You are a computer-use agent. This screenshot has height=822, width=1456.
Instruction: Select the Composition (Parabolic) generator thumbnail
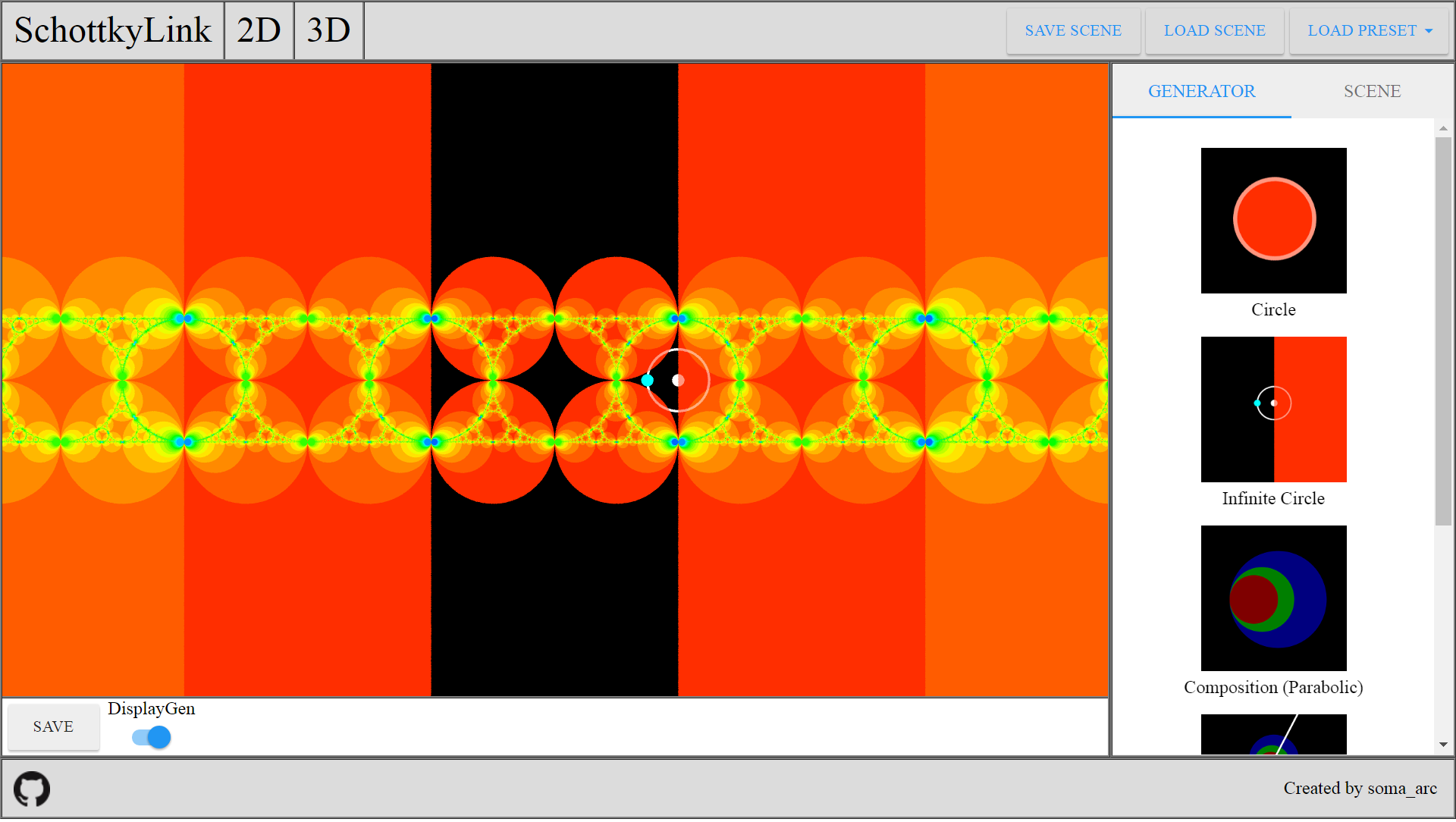1273,599
